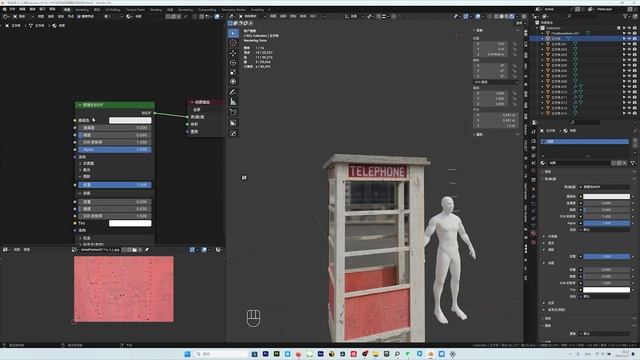
Task: Switch viewport to wireframe shading
Action: pyautogui.click(x=496, y=16)
